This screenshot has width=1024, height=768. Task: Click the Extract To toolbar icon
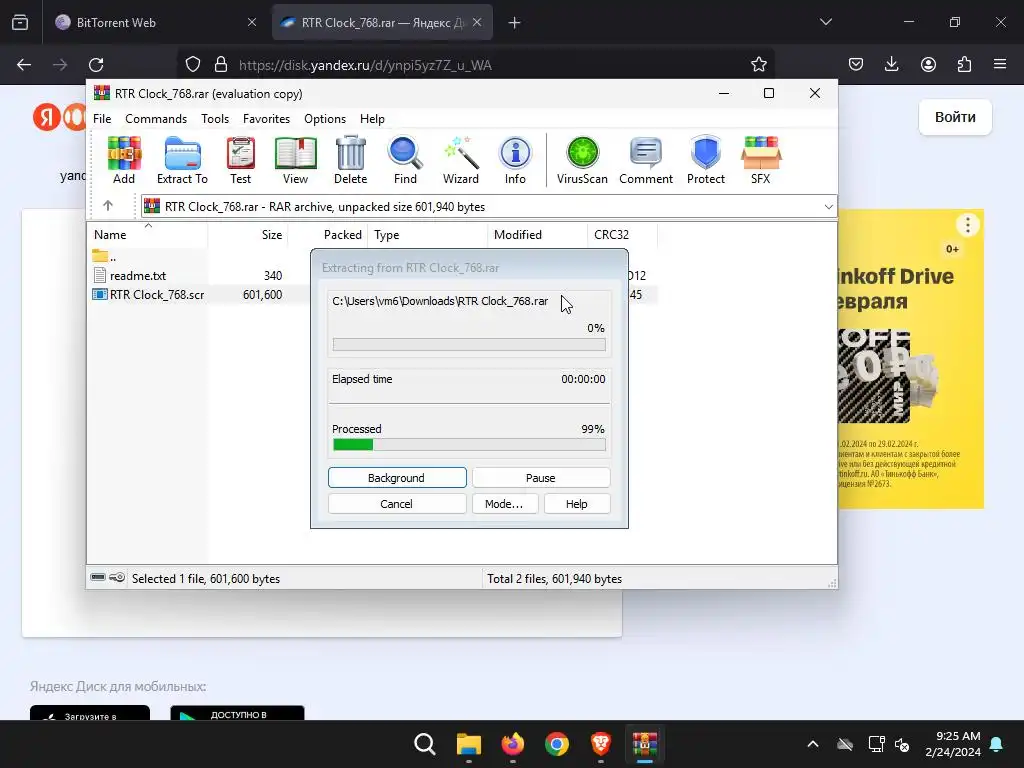(182, 160)
